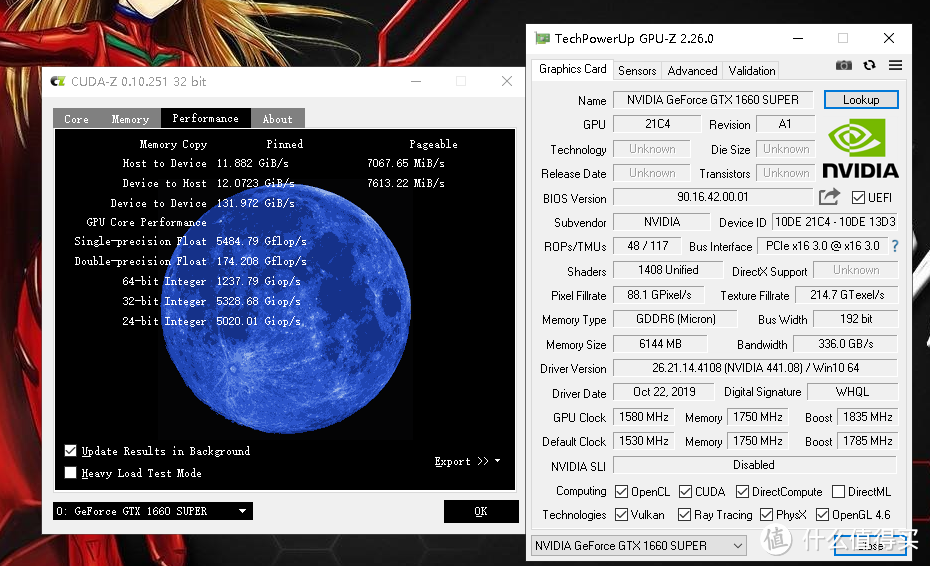
Task: Click the NVIDIA SLI Disabled field
Action: click(x=754, y=465)
